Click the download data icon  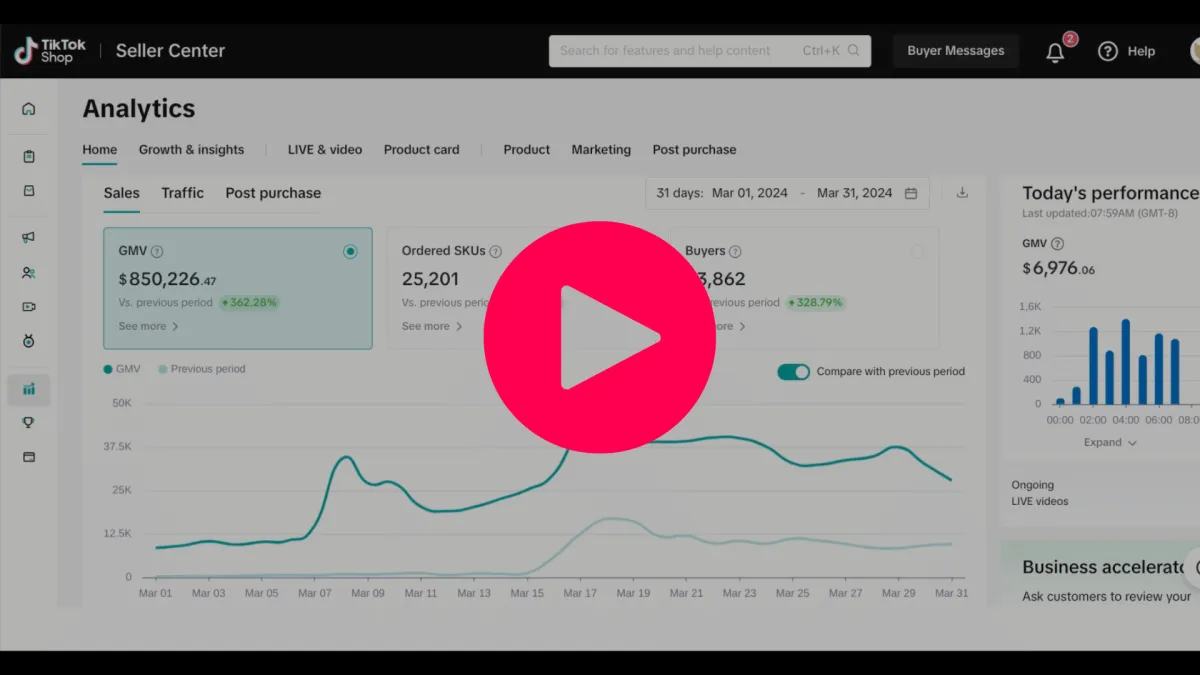(x=962, y=193)
